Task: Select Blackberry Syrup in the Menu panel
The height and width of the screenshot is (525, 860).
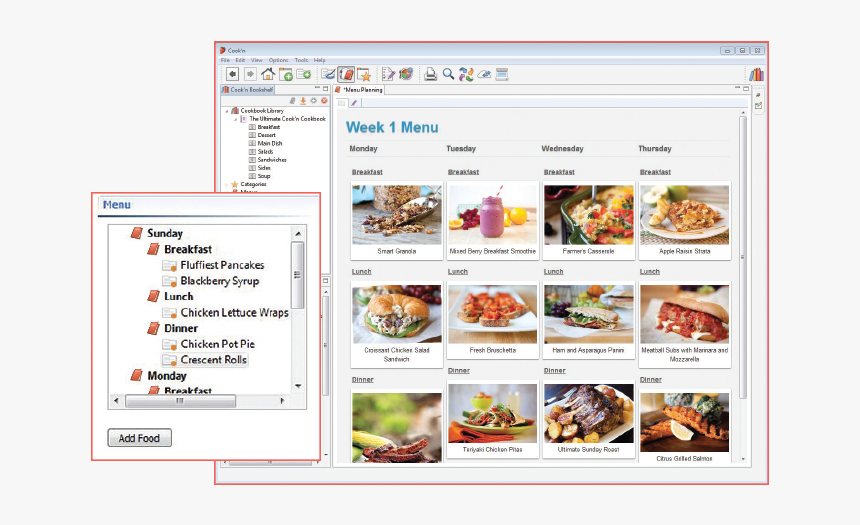Action: (219, 281)
